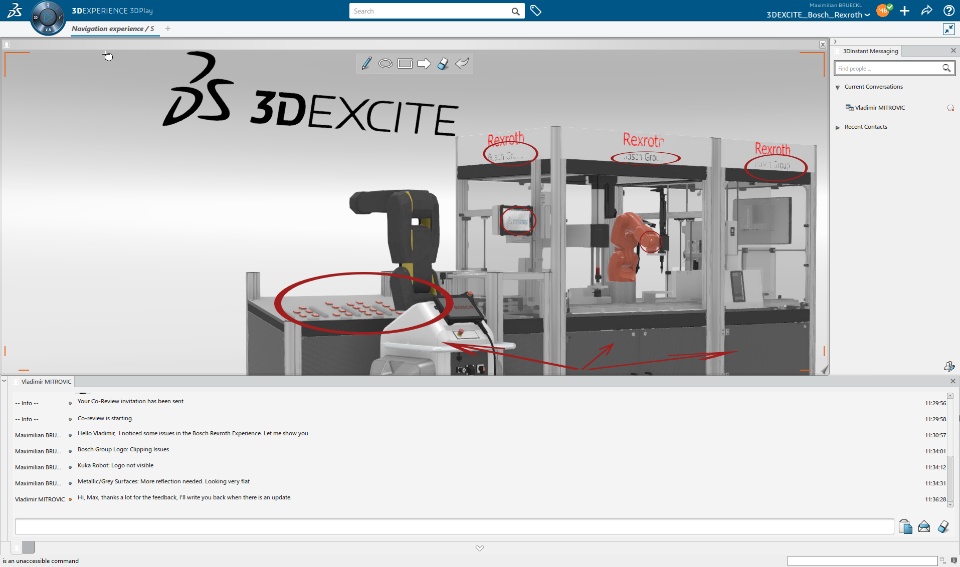This screenshot has height=567, width=960.
Task: Click the chat scrollbar thumb
Action: pyautogui.click(x=950, y=479)
